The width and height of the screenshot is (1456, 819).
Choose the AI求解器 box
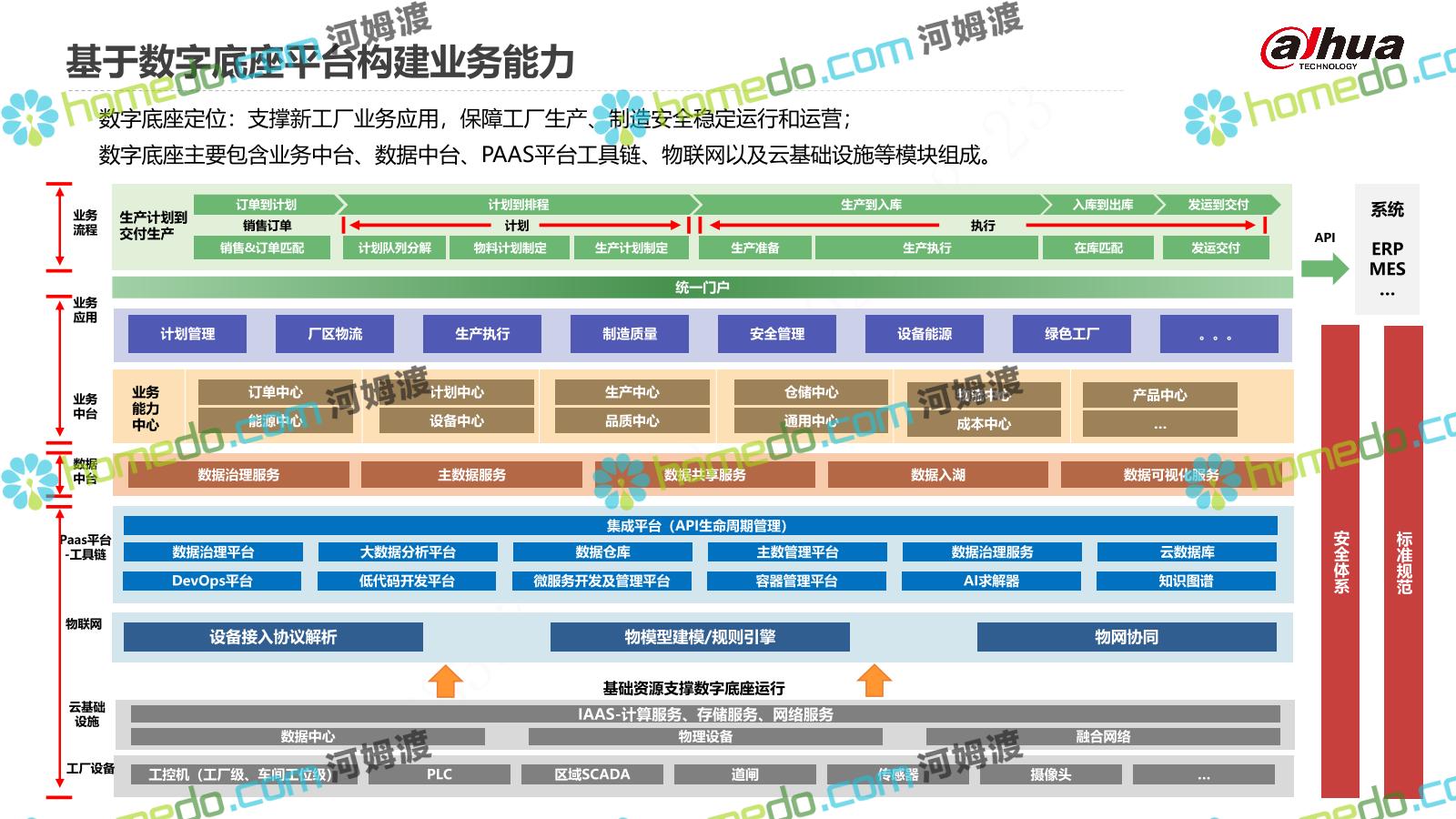[991, 581]
